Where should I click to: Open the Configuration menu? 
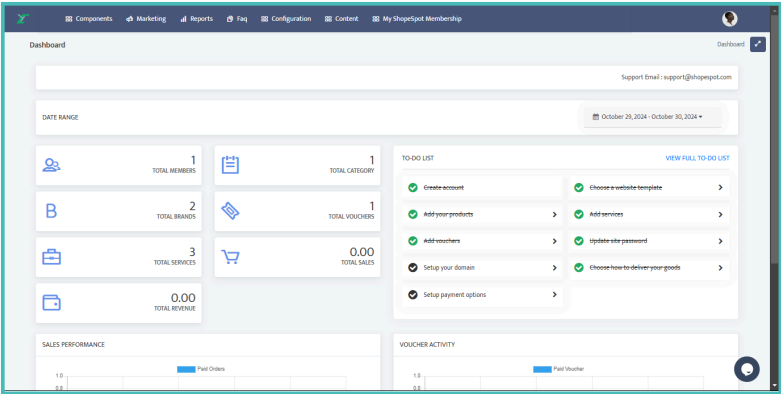point(286,19)
